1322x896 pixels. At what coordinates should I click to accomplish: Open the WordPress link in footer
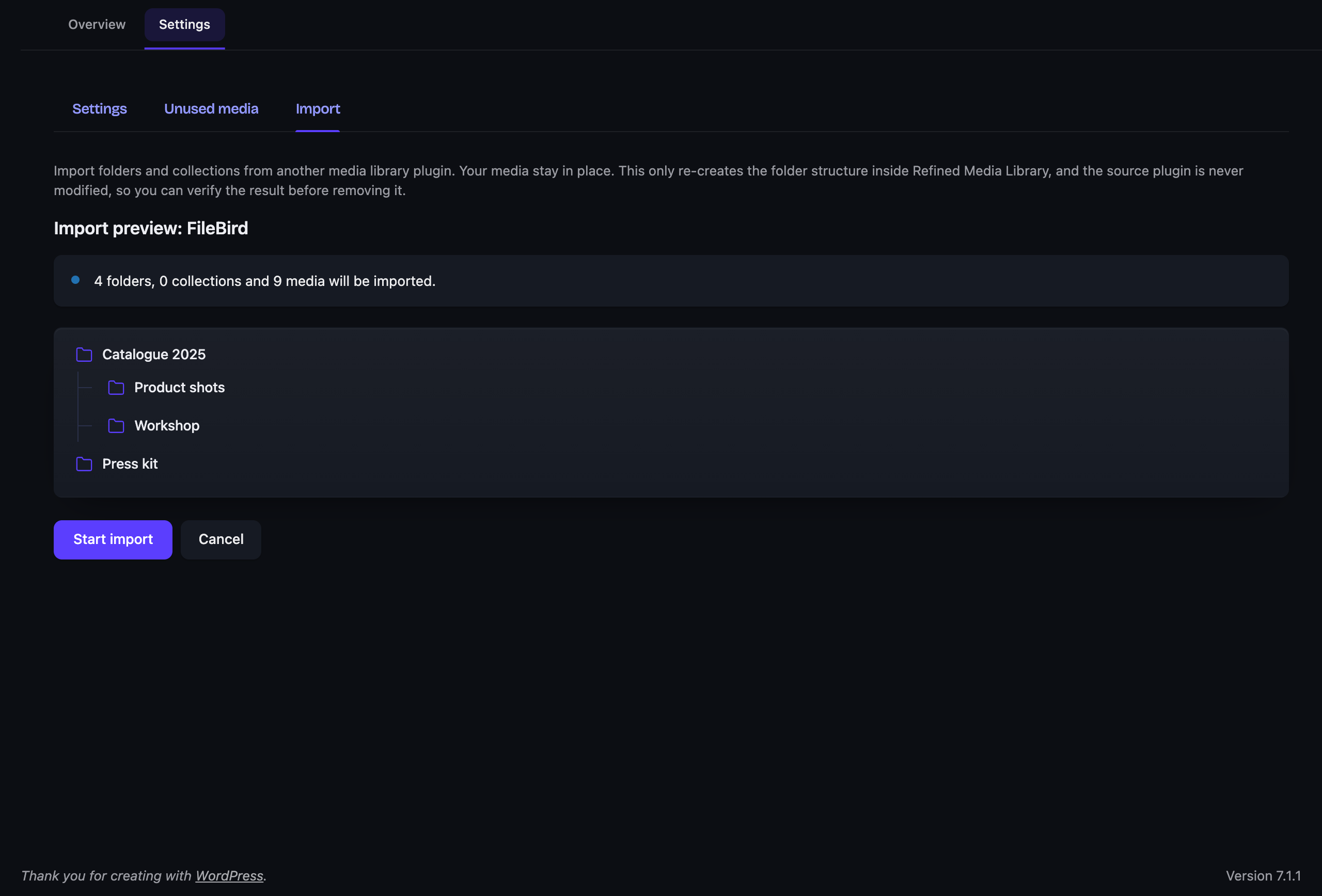tap(229, 875)
